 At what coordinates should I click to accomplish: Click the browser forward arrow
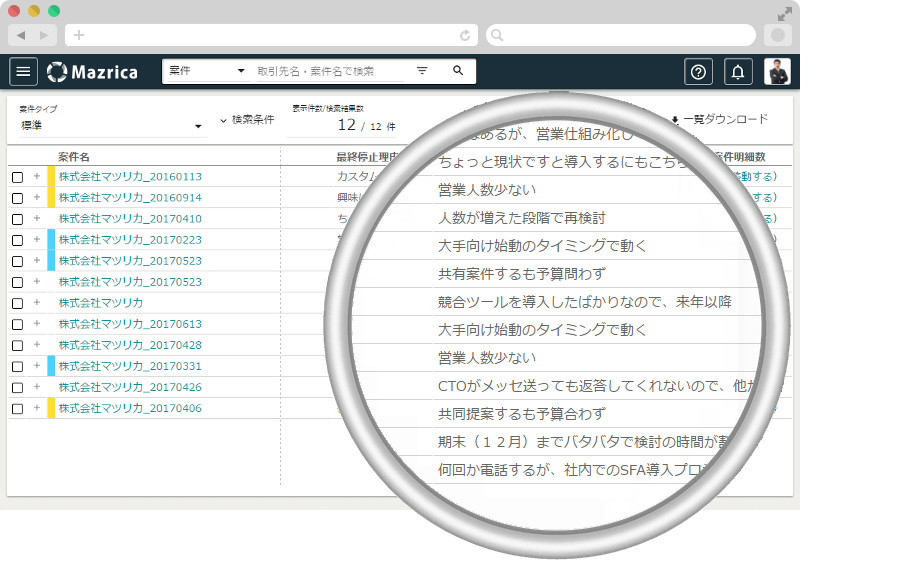[x=43, y=35]
